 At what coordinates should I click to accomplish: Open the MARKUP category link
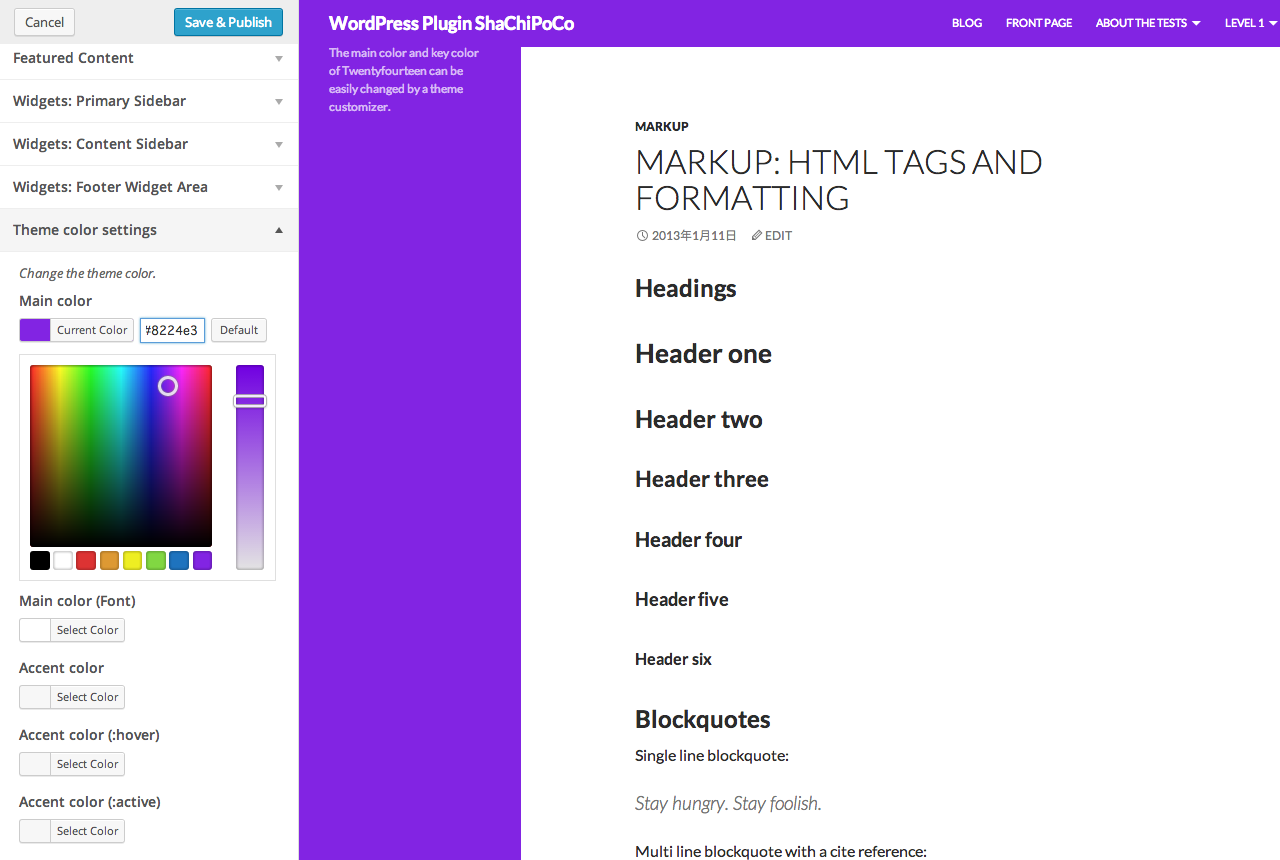(662, 126)
